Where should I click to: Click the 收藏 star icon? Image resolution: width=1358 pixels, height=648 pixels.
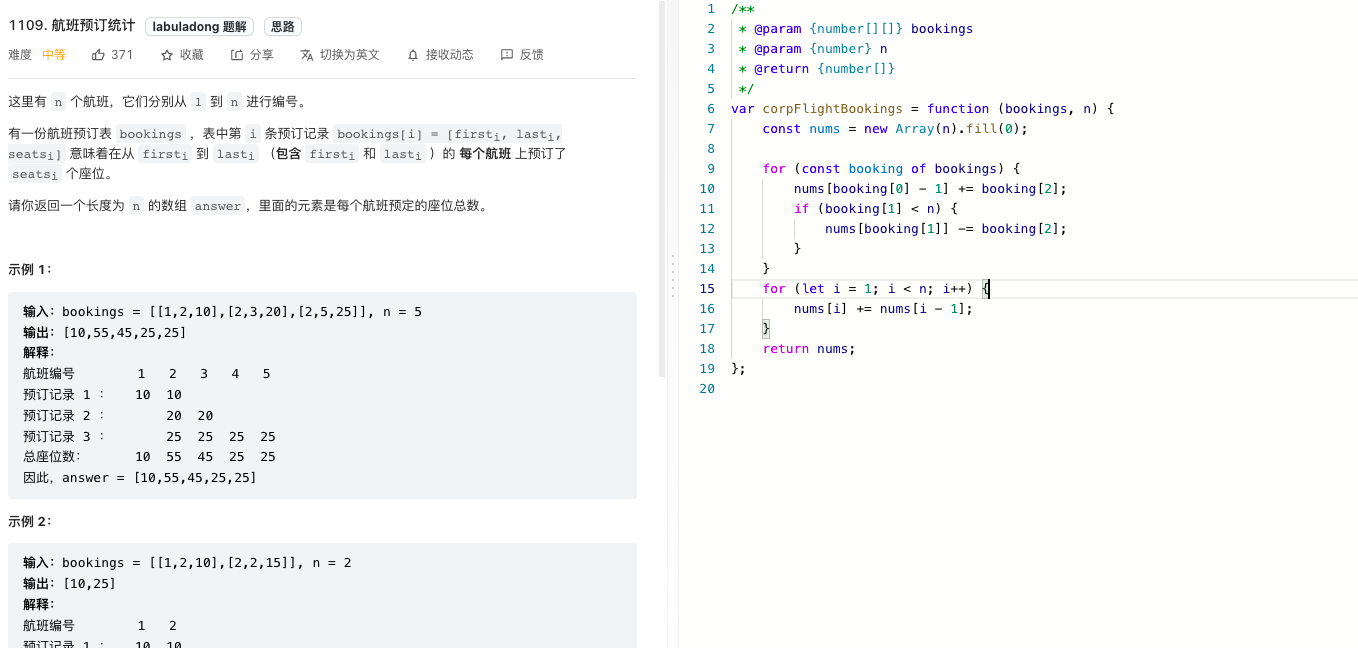[x=167, y=55]
